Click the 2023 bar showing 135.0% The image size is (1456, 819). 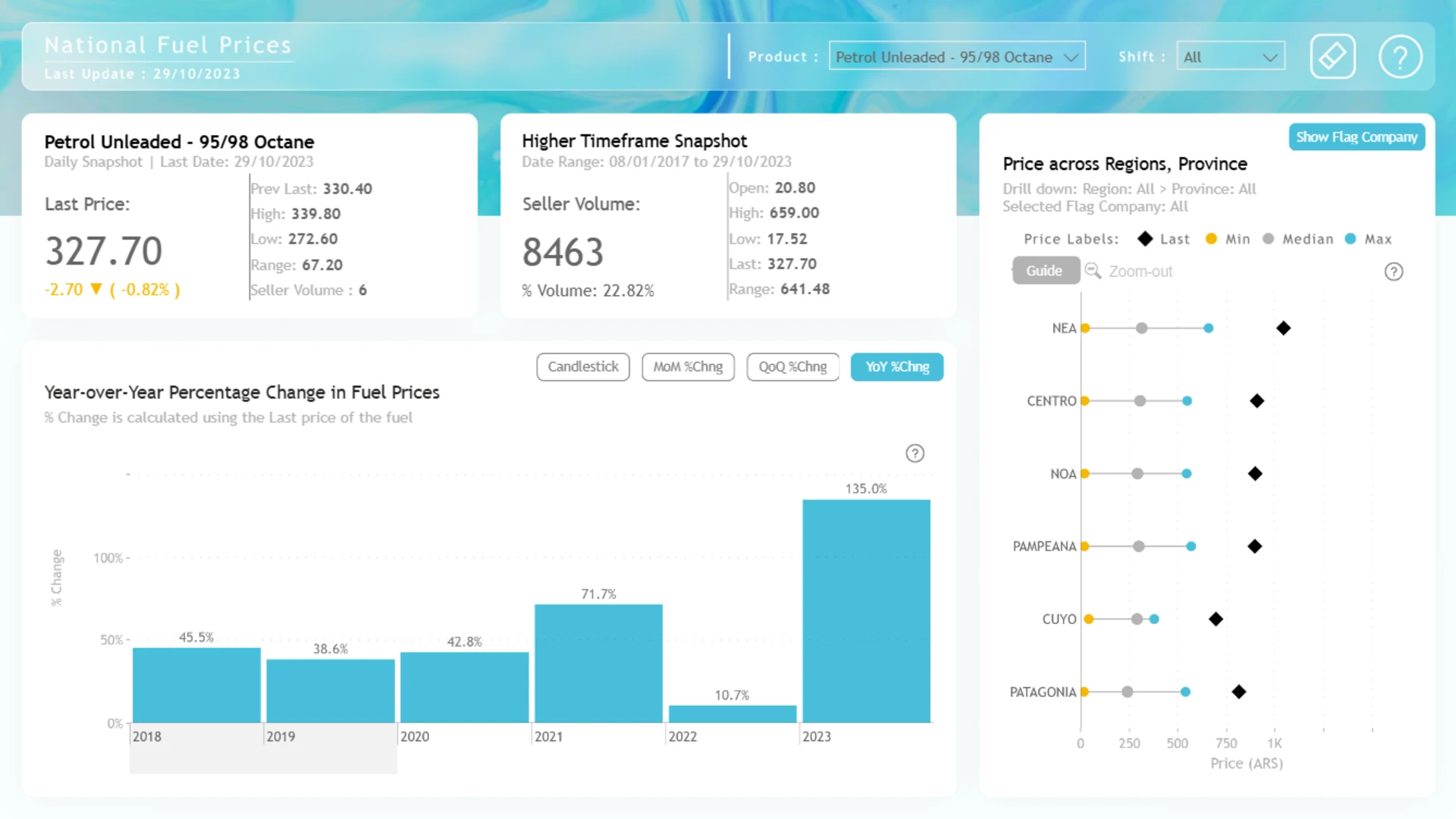point(866,611)
